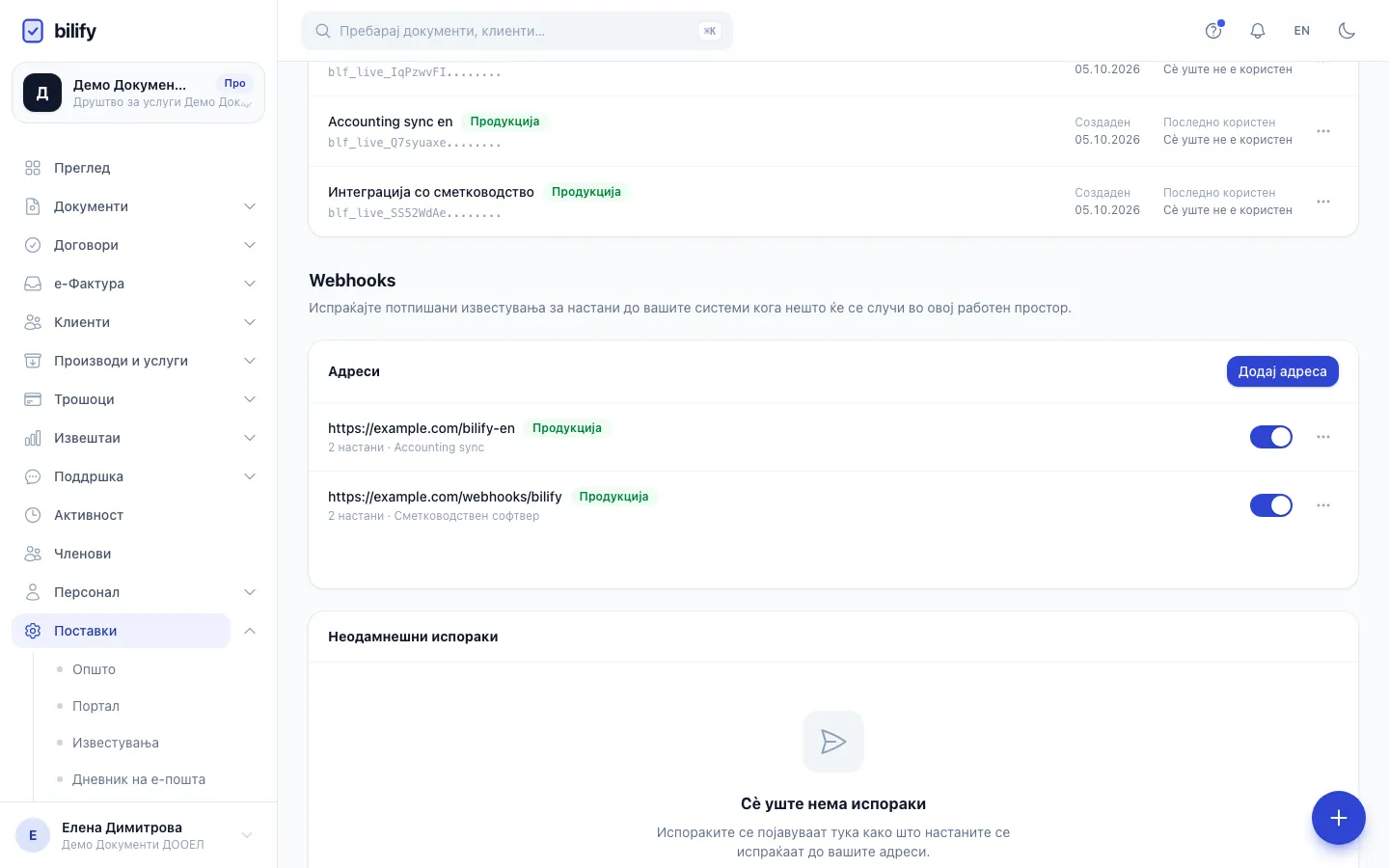This screenshot has height=868, width=1389.
Task: Click the Преглед grid icon
Action: [x=33, y=168]
